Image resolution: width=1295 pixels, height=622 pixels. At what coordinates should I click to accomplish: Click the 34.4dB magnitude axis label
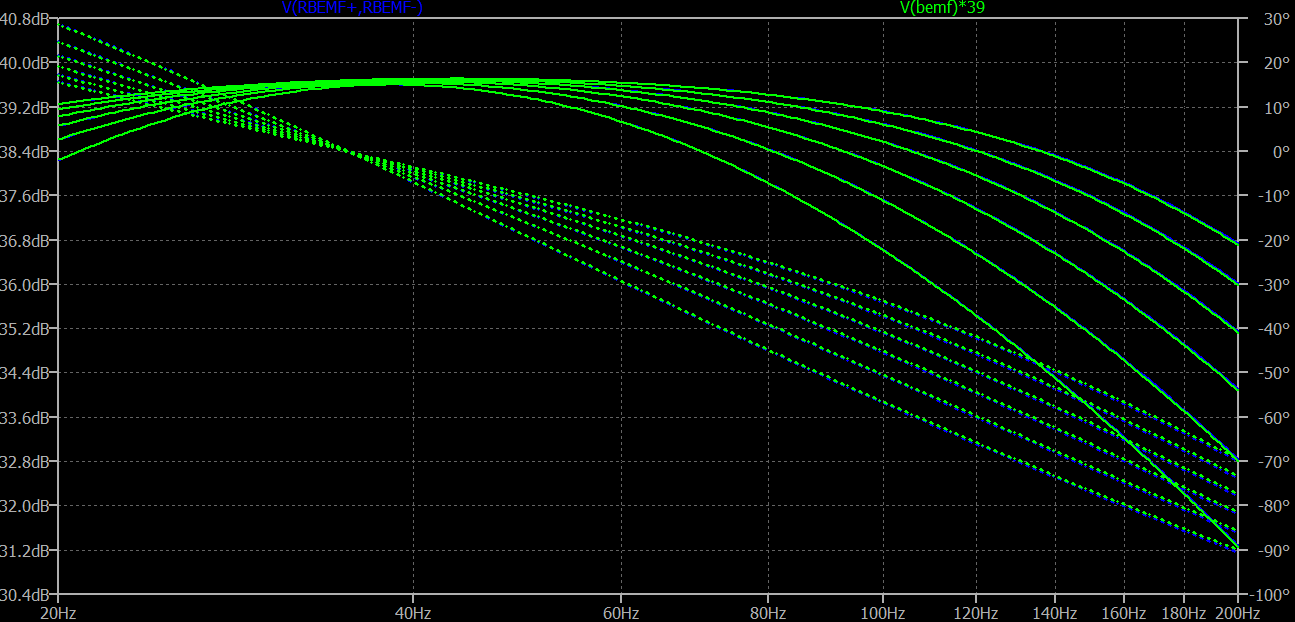pos(27,373)
